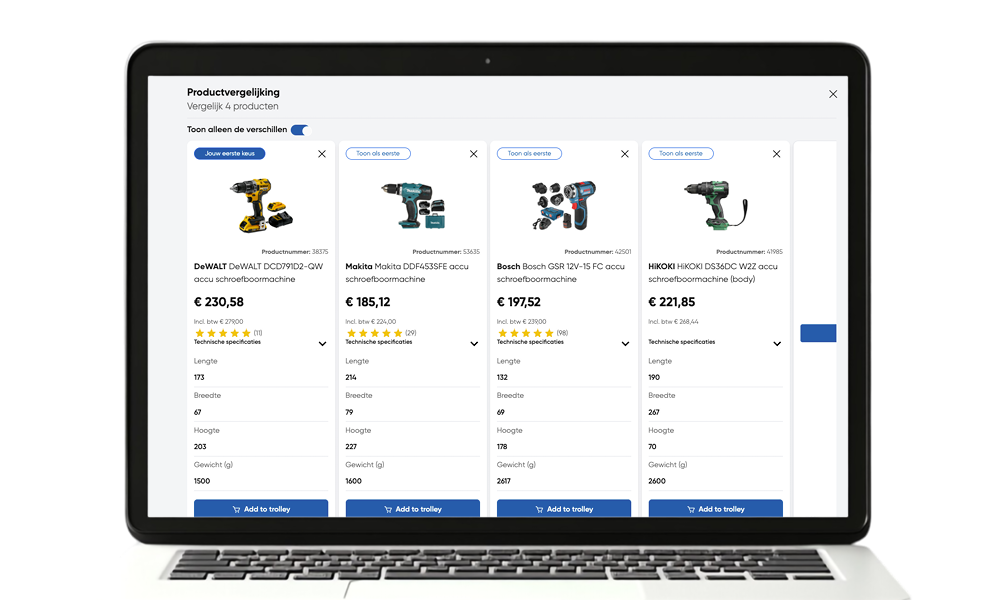Add Makita drill to trolley
Viewport: 1000px width, 600px height.
point(413,509)
